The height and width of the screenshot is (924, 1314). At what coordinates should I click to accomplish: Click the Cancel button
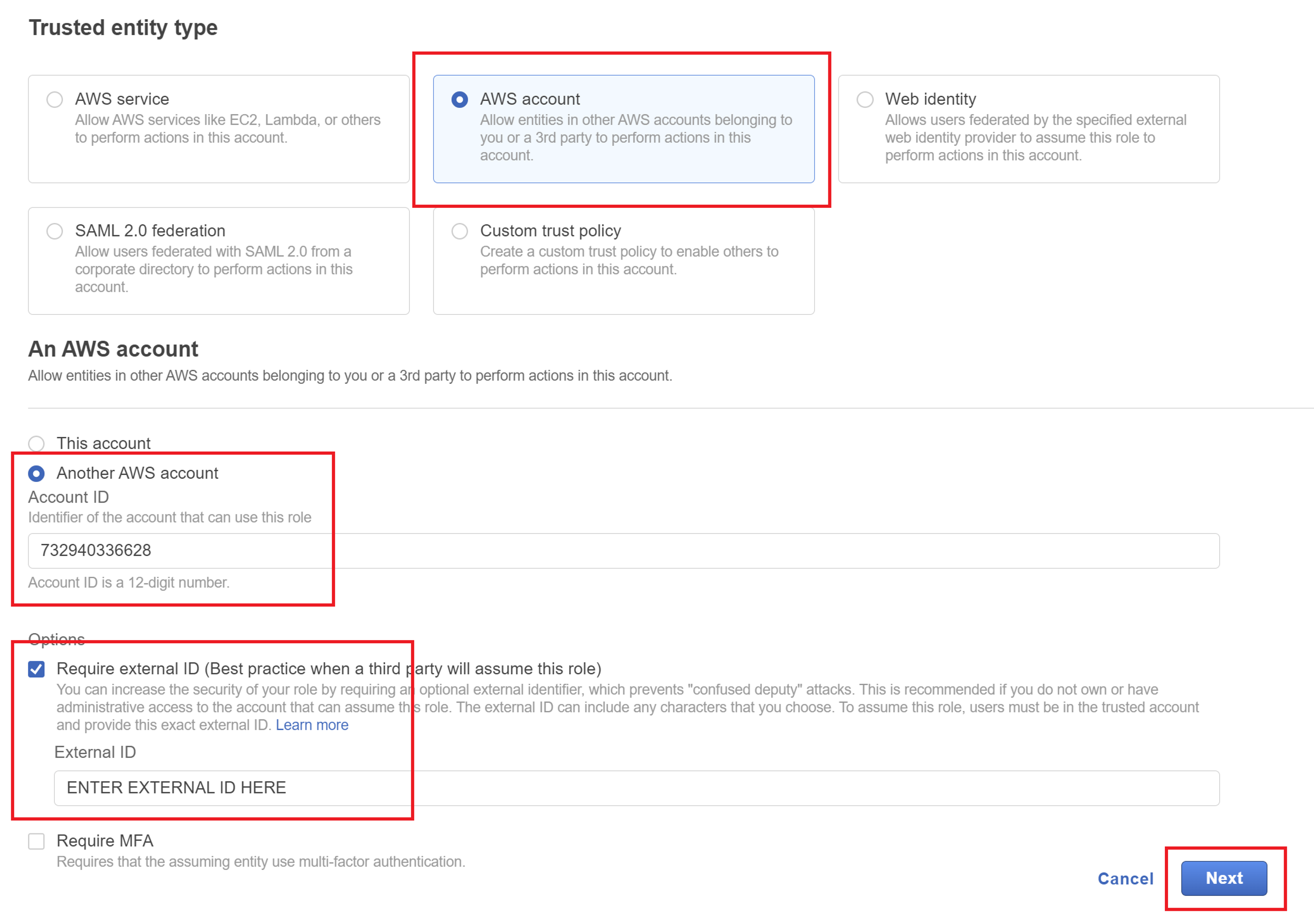point(1125,878)
